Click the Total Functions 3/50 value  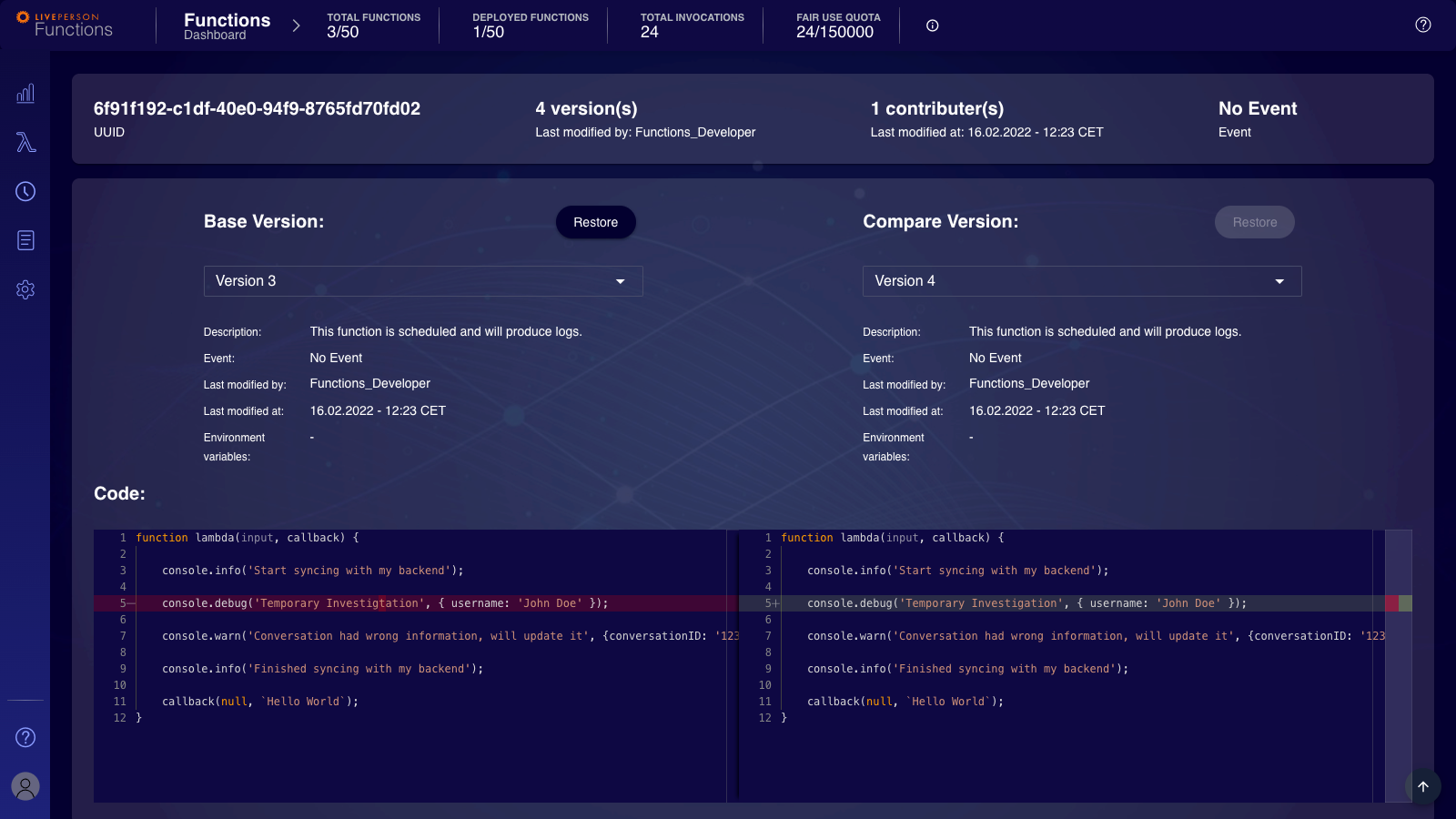(343, 32)
